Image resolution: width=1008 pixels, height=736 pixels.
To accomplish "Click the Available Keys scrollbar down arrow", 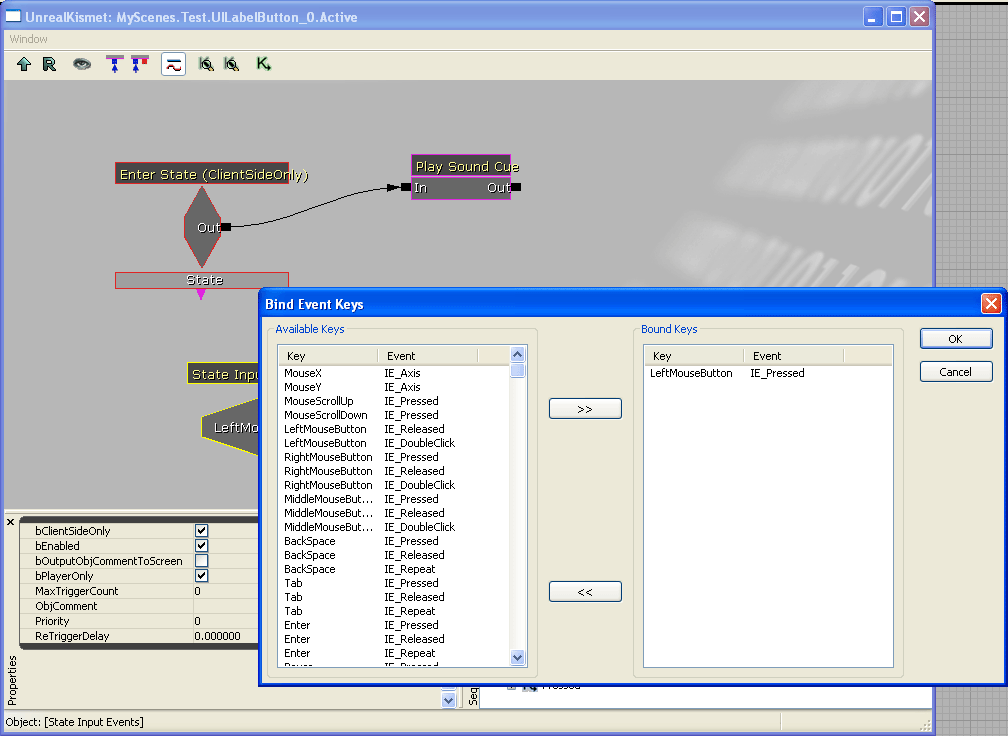I will 517,657.
